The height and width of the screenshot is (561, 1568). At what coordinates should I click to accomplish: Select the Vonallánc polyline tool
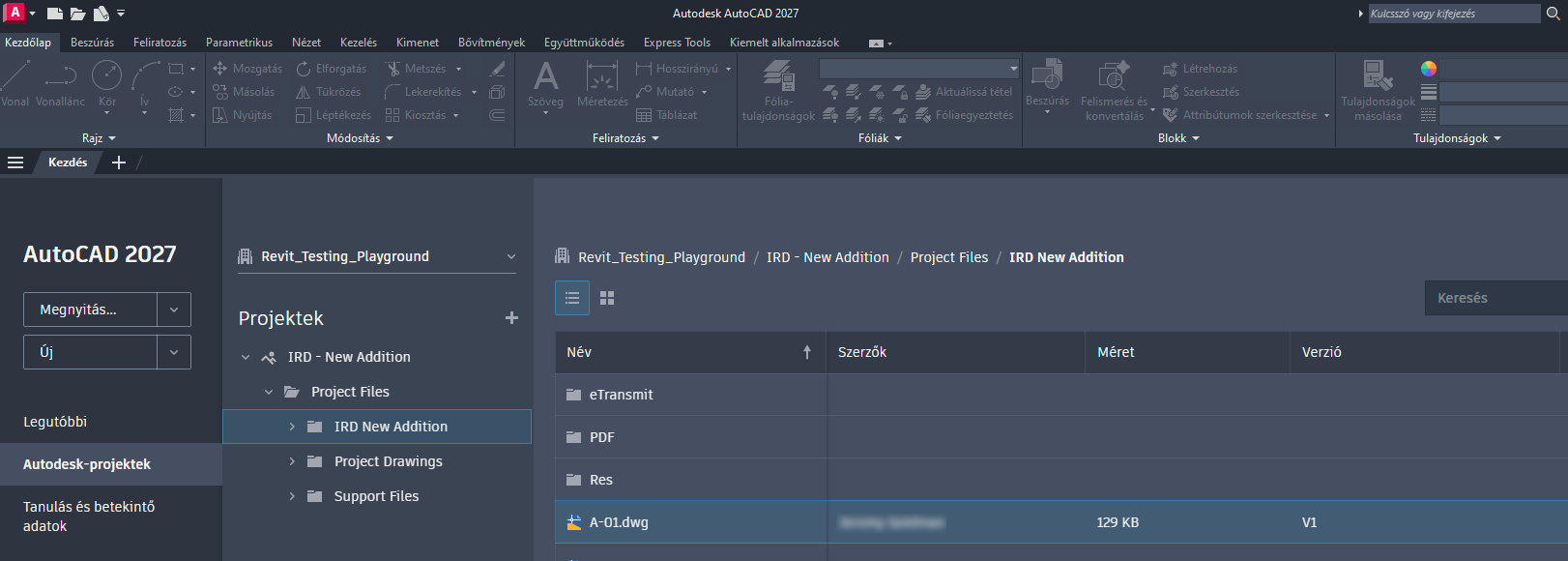click(60, 84)
